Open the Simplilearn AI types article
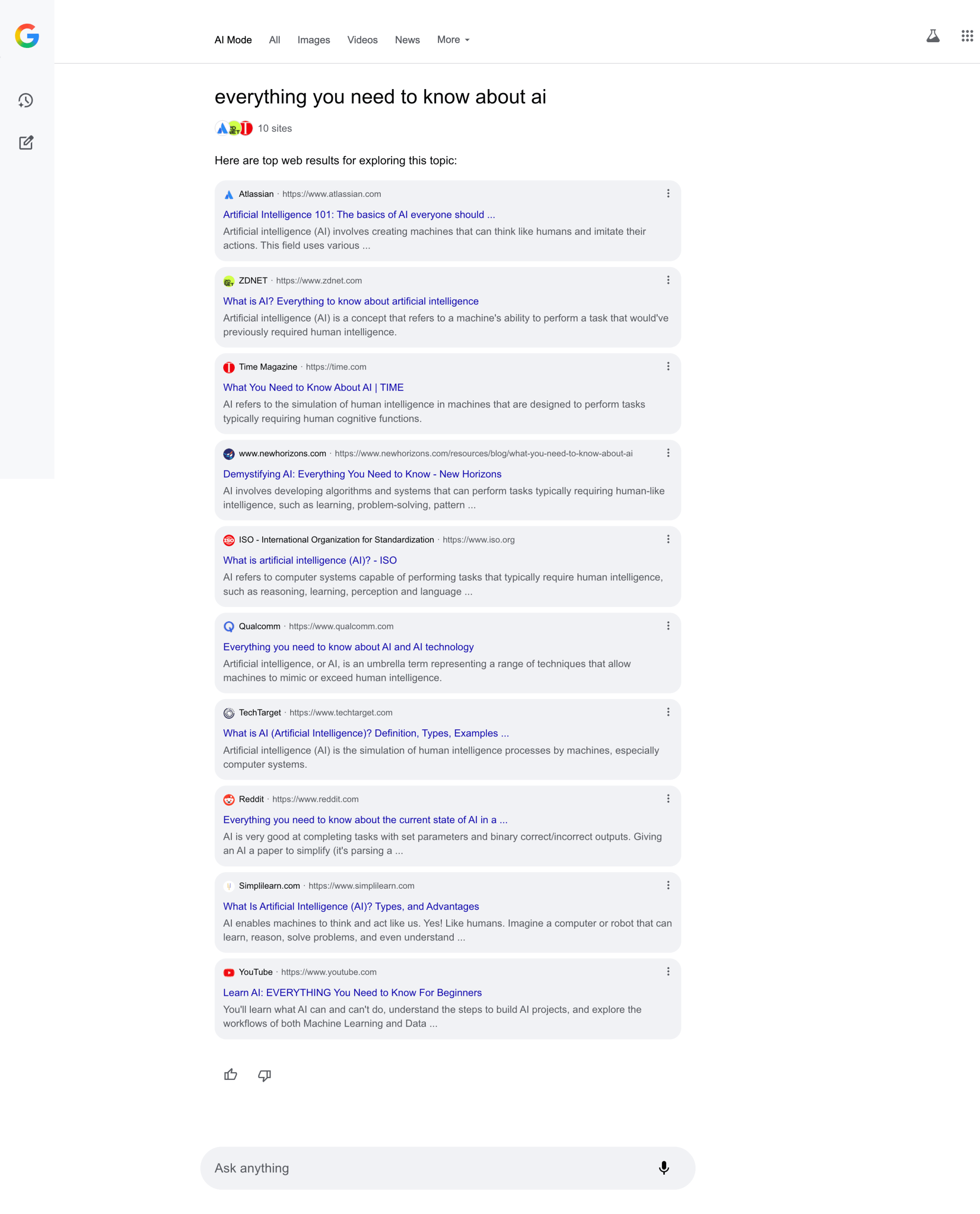 [x=350, y=906]
